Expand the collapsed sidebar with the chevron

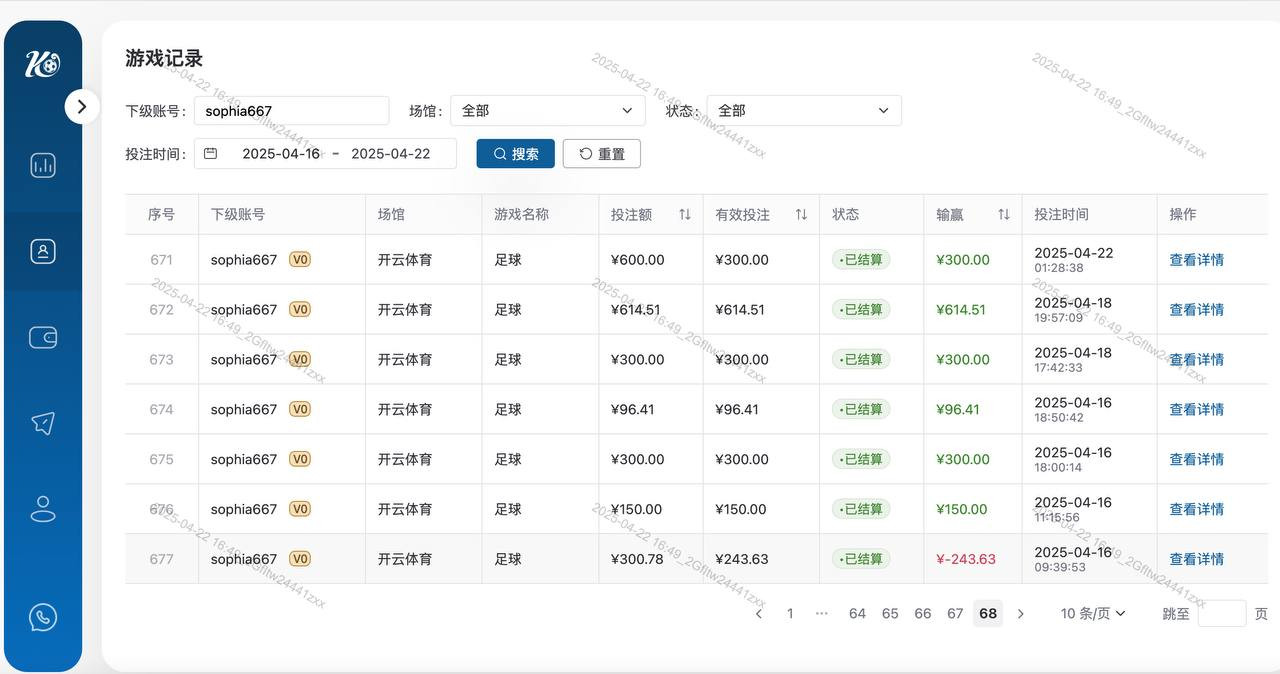click(83, 106)
